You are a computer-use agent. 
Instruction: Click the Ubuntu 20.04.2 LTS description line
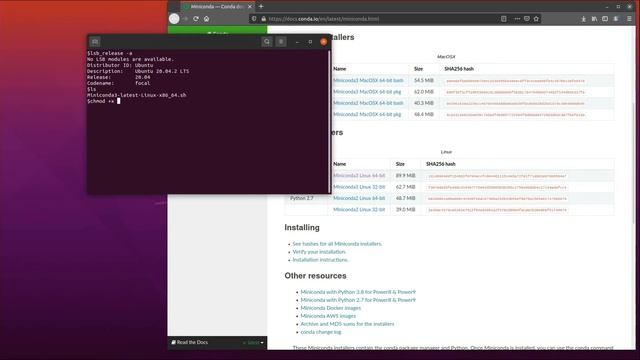138,71
